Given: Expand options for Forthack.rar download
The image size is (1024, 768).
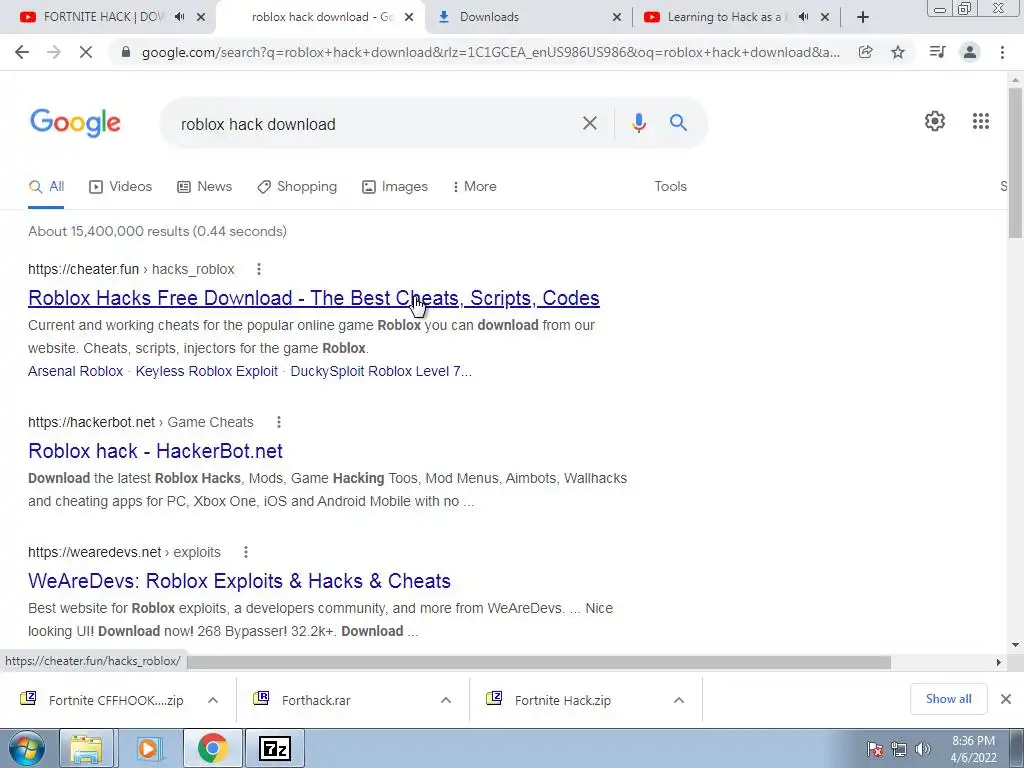Looking at the screenshot, I should pyautogui.click(x=446, y=700).
